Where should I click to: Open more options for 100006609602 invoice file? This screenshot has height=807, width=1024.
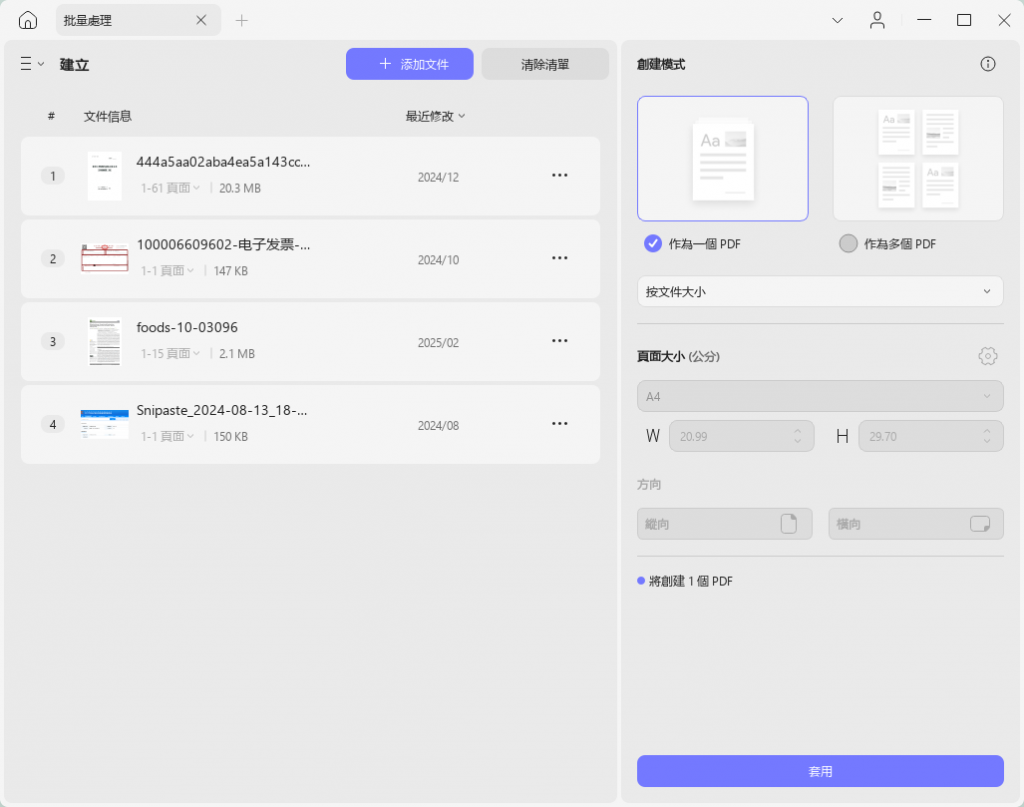(x=560, y=258)
